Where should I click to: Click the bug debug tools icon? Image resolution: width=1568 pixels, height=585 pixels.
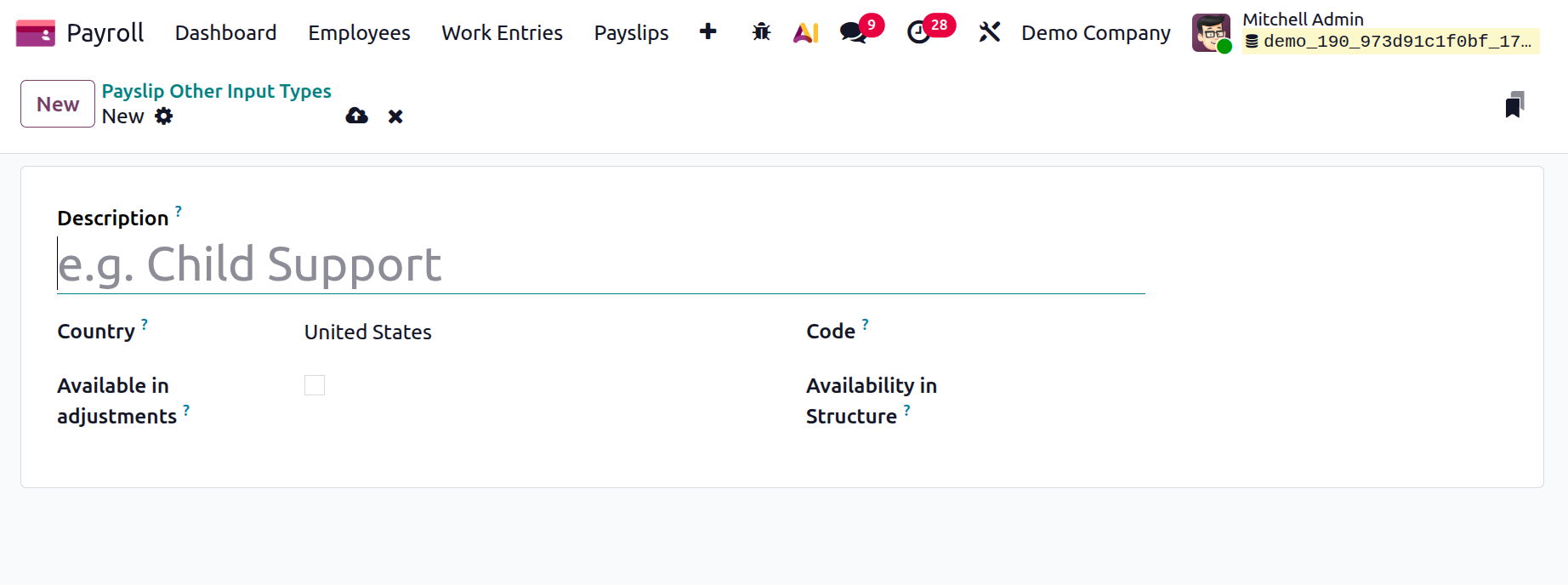point(761,32)
